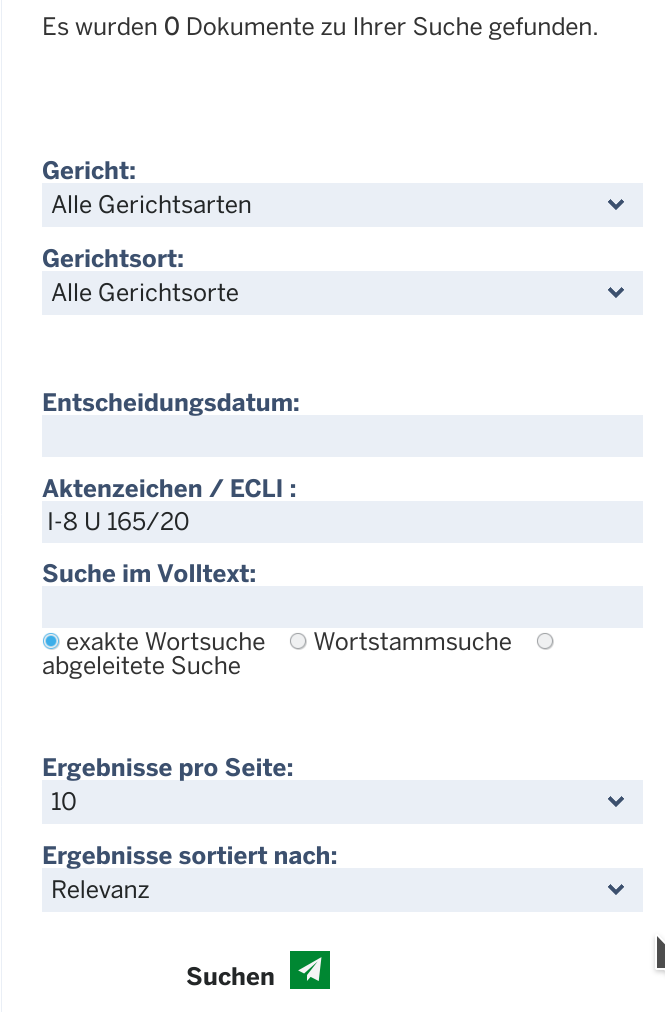The height and width of the screenshot is (1012, 665).
Task: Open the Gericht dropdown showing Alle Gerichtsarten
Action: (x=342, y=205)
